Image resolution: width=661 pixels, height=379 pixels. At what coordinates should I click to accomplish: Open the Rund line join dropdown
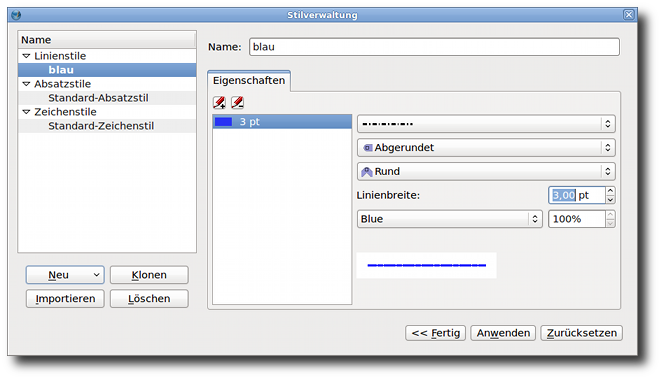click(486, 172)
